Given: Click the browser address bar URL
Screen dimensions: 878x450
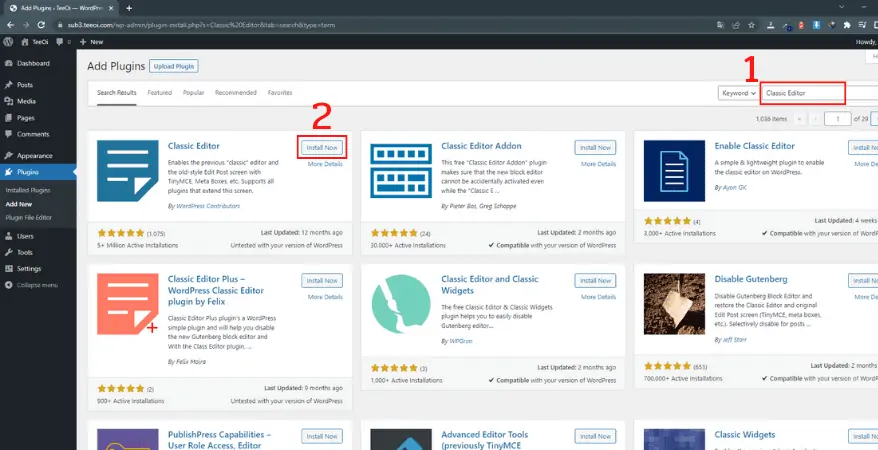Looking at the screenshot, I should tap(202, 25).
